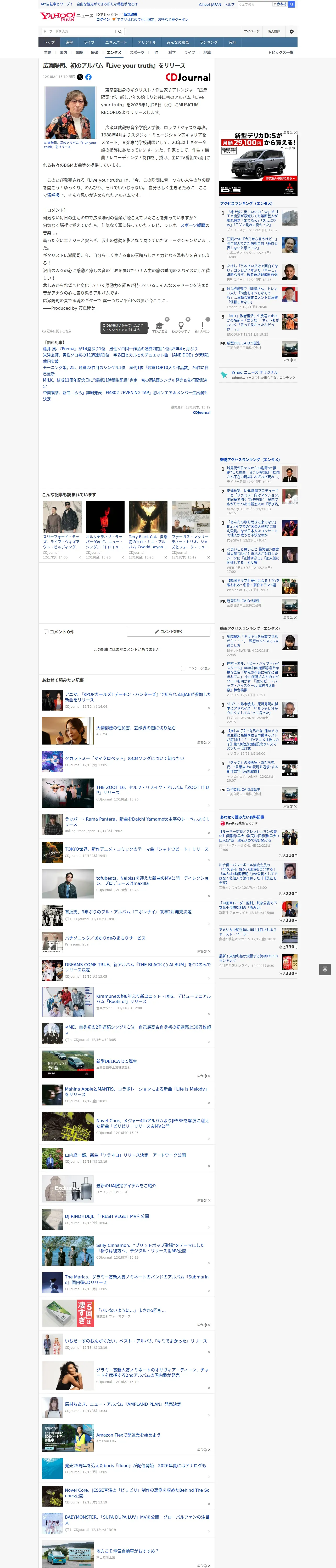Viewport: 336px width, 1568px height.
Task: Open the Yahoo! JAPAN ニュース logo
Action: coord(66,16)
